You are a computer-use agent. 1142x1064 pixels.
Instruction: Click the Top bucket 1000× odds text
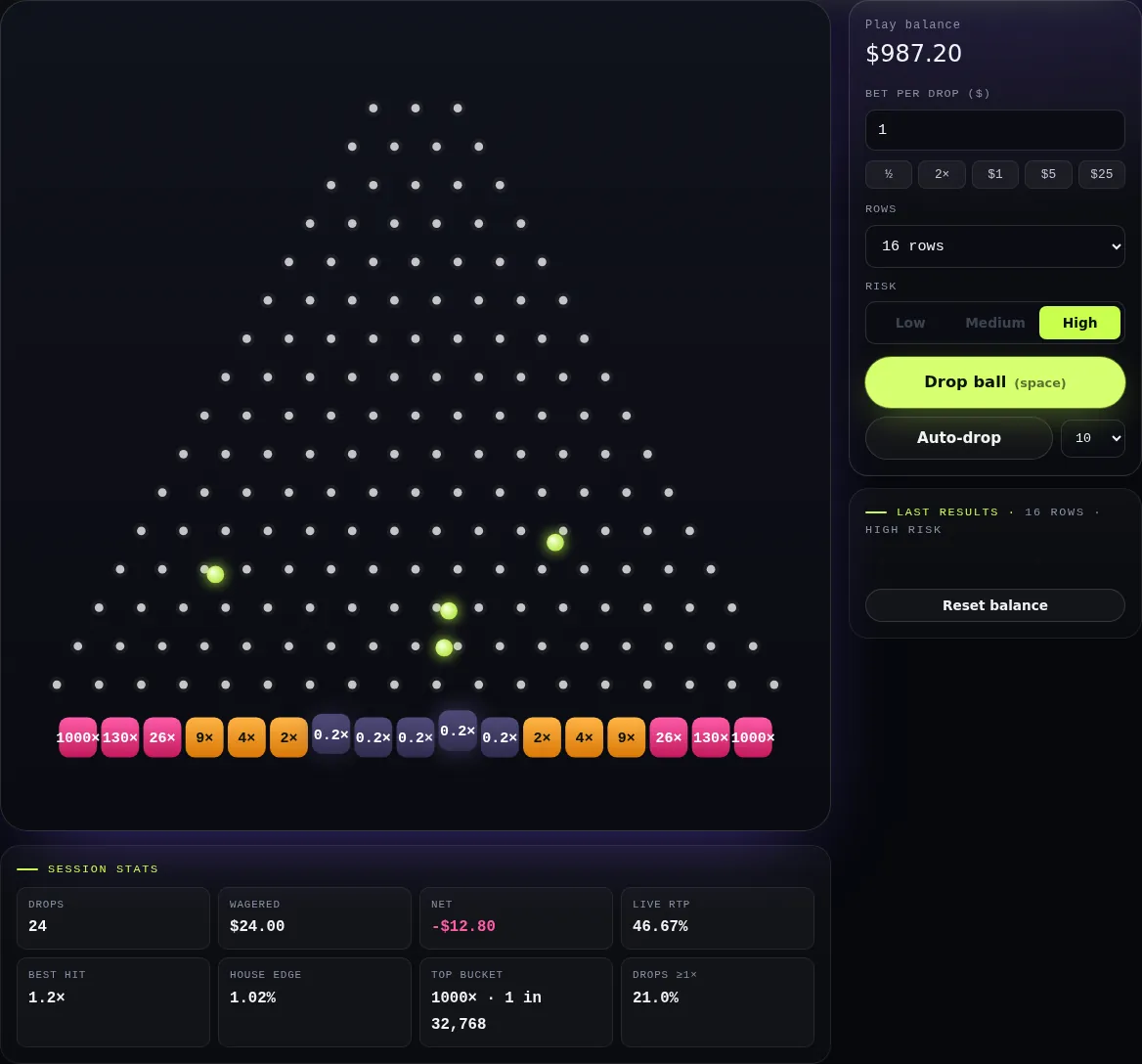click(x=486, y=1010)
